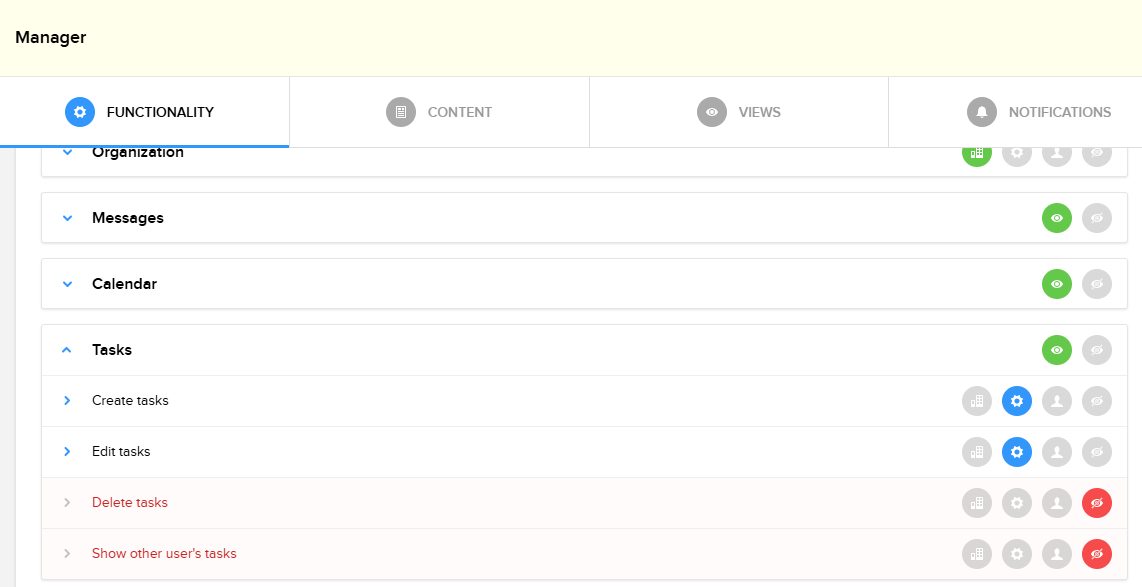Open the blue gear settings for Edit tasks
The width and height of the screenshot is (1142, 587).
1017,451
